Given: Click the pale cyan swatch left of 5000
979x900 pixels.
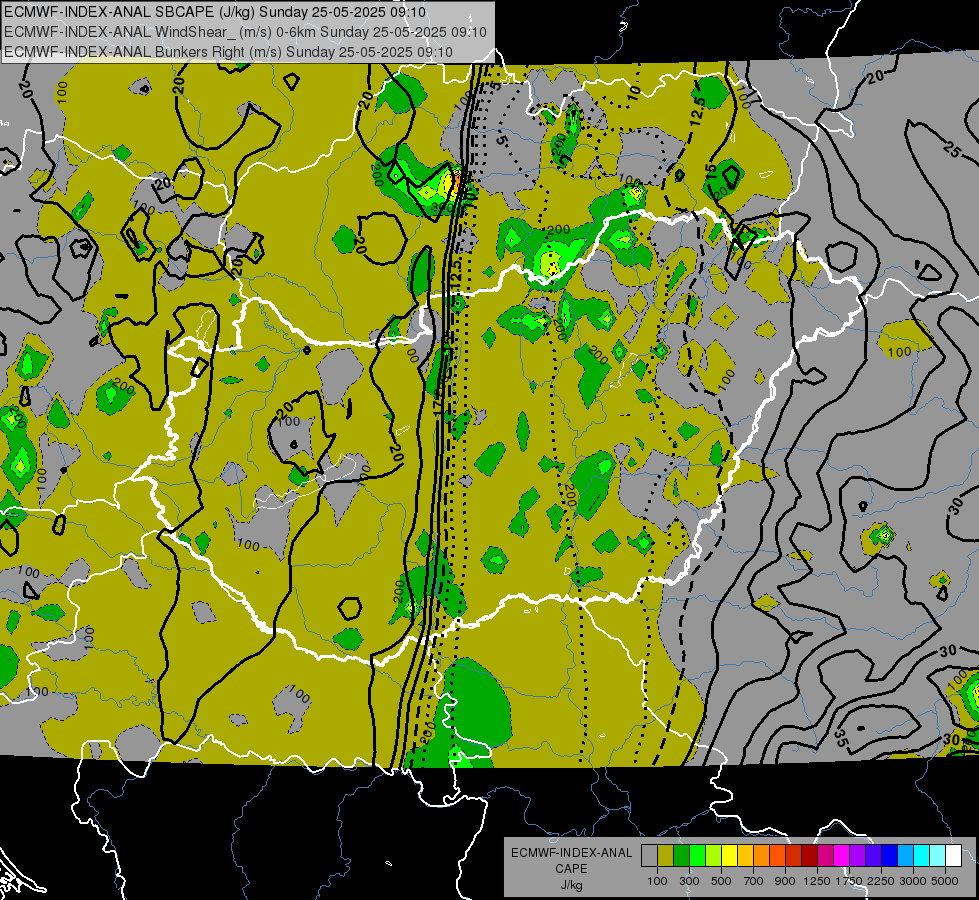Looking at the screenshot, I should click(938, 856).
